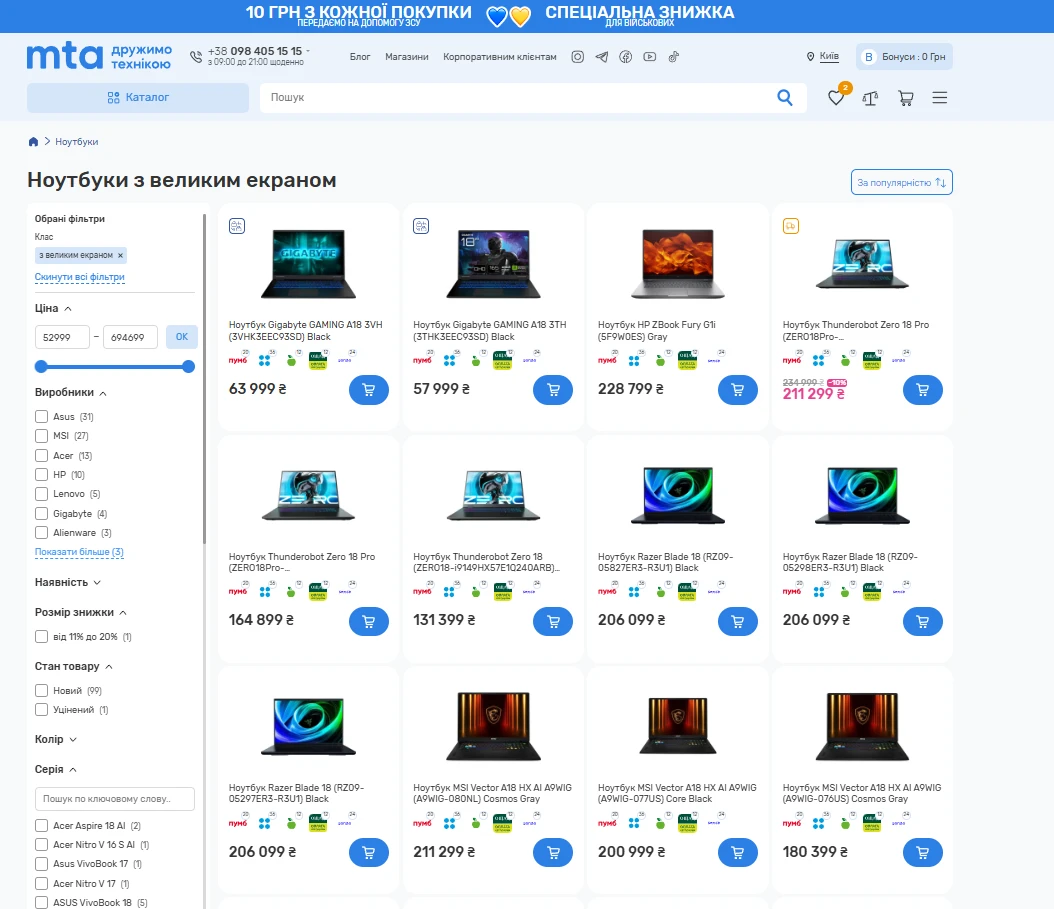This screenshot has width=1054, height=909.
Task: Collapse the 'Виробники' filter section
Action: [x=71, y=393]
